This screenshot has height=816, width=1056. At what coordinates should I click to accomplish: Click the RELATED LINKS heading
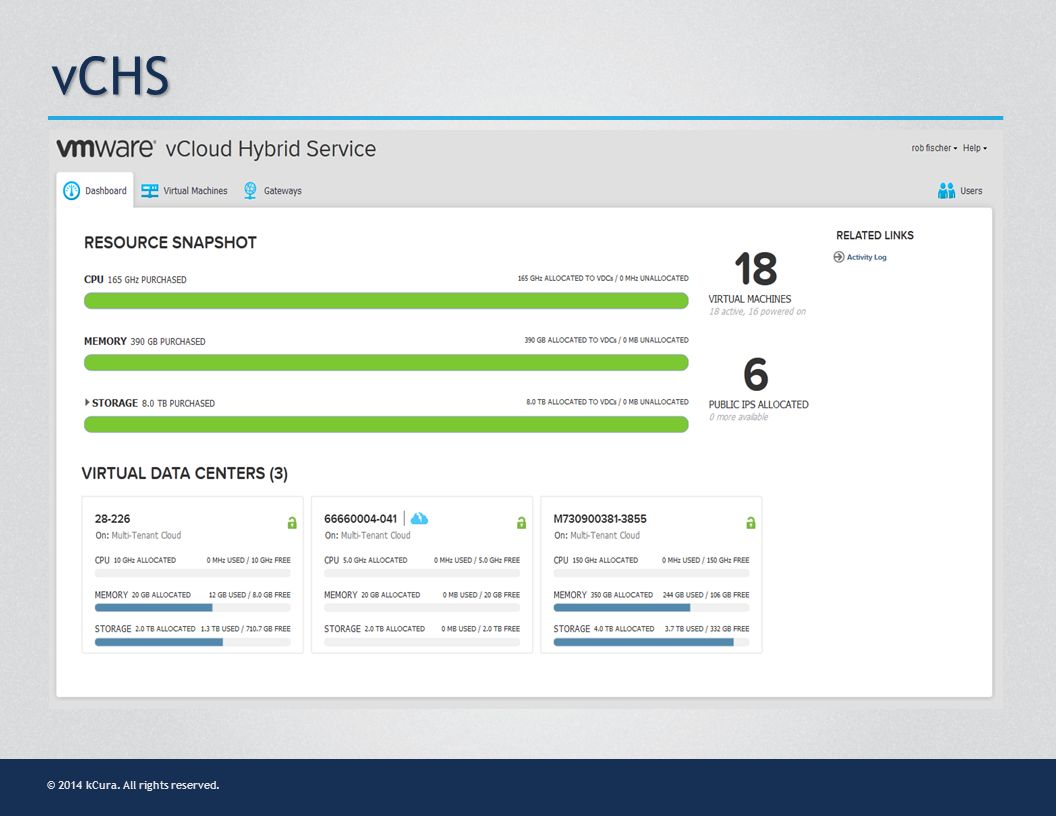click(x=875, y=235)
